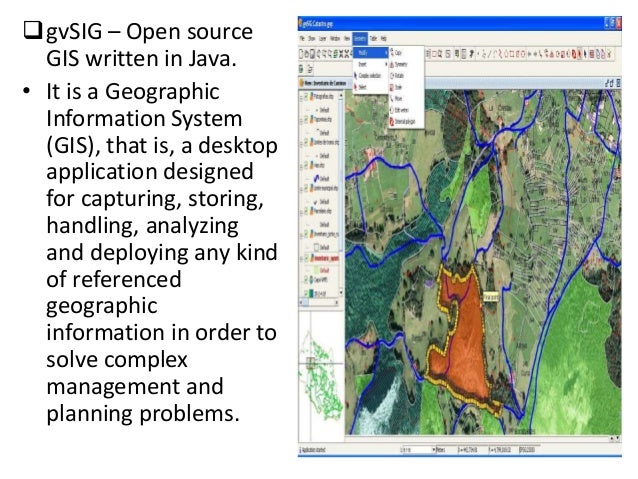Click the first icon on the second toolbar row
This screenshot has width=638, height=479.
coord(302,69)
